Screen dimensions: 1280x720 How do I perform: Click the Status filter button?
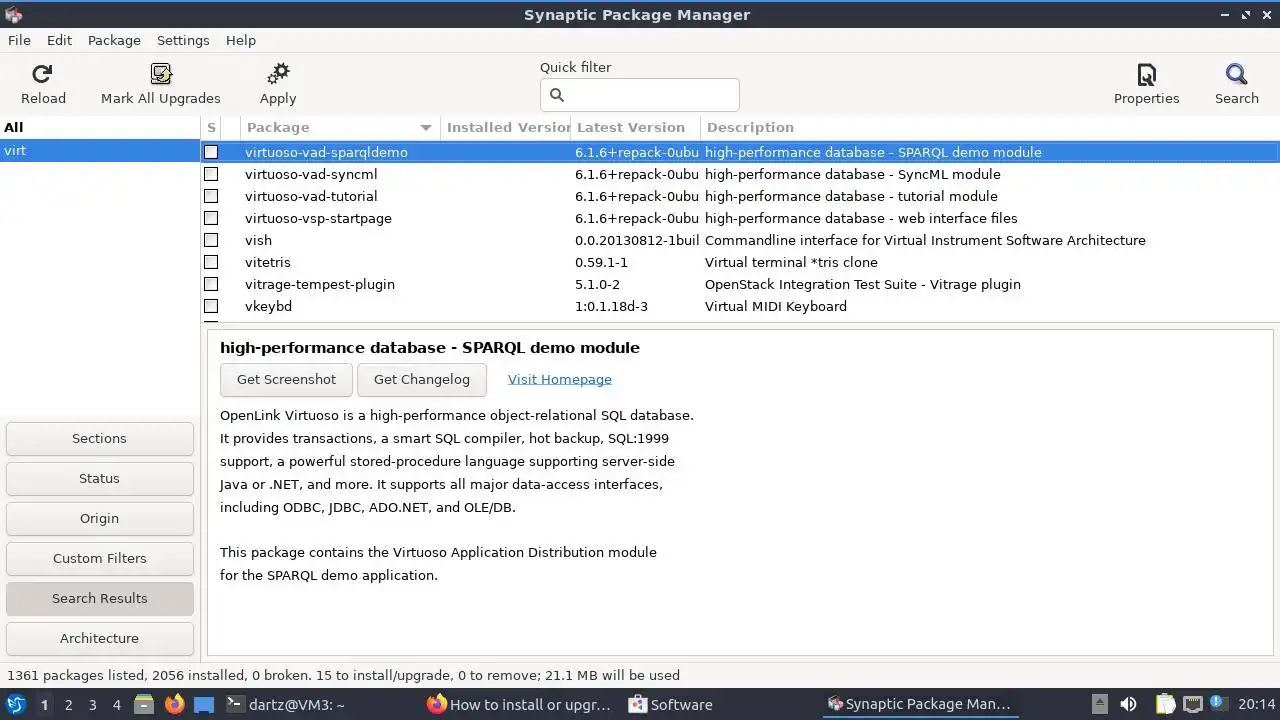[x=99, y=478]
